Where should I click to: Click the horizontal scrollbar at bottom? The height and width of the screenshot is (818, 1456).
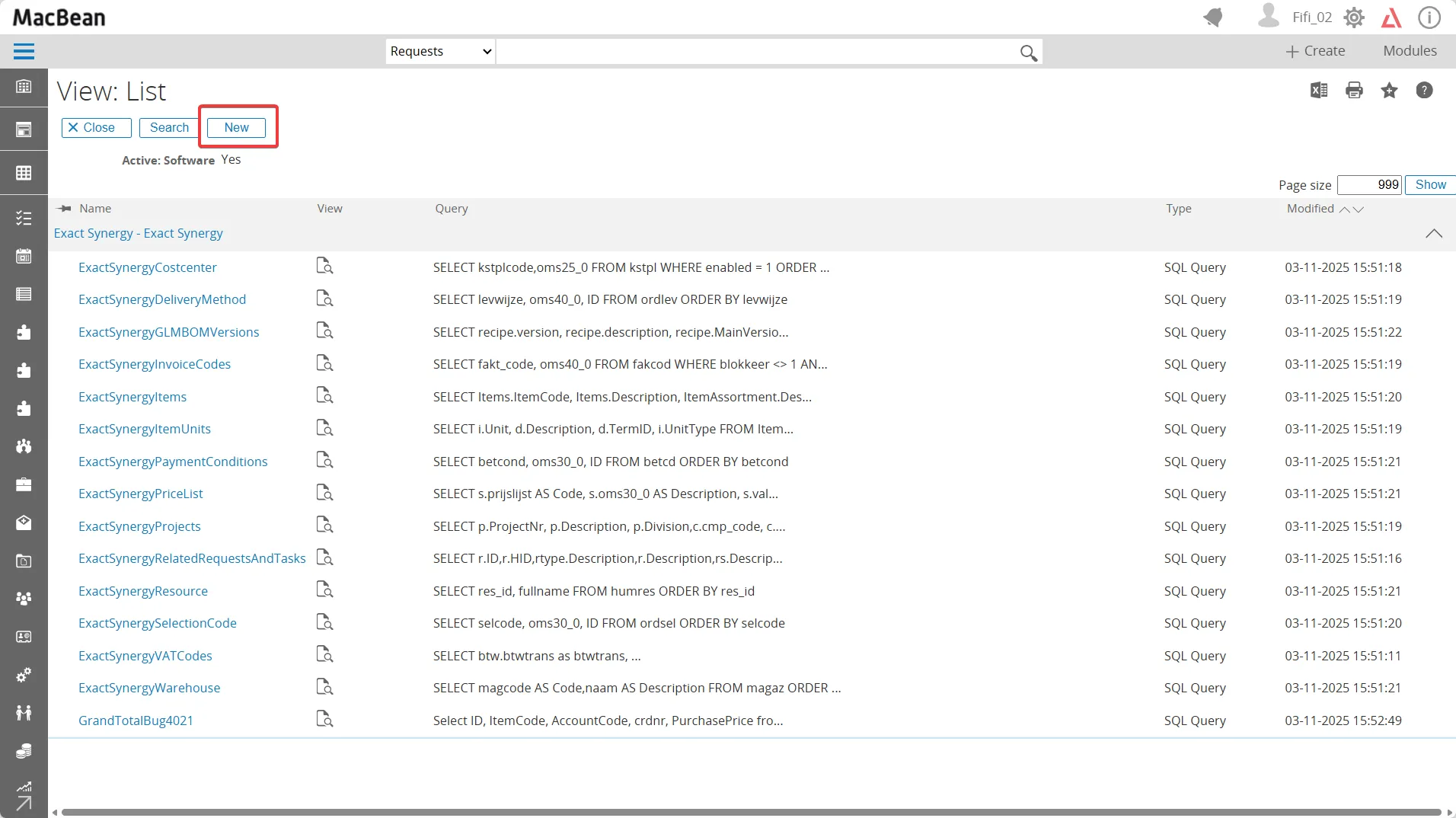pyautogui.click(x=752, y=812)
